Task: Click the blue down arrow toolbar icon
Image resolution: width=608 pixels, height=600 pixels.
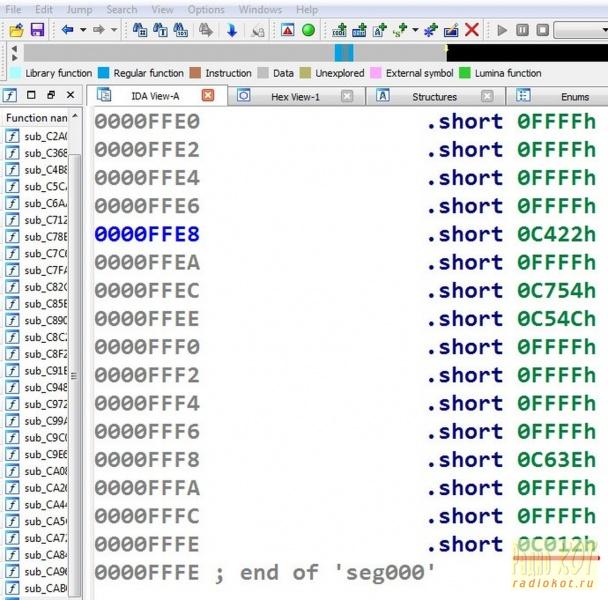Action: coord(231,30)
